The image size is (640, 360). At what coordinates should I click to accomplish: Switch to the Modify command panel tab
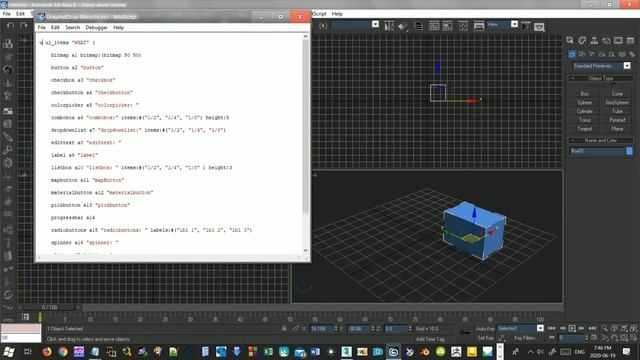tap(582, 40)
